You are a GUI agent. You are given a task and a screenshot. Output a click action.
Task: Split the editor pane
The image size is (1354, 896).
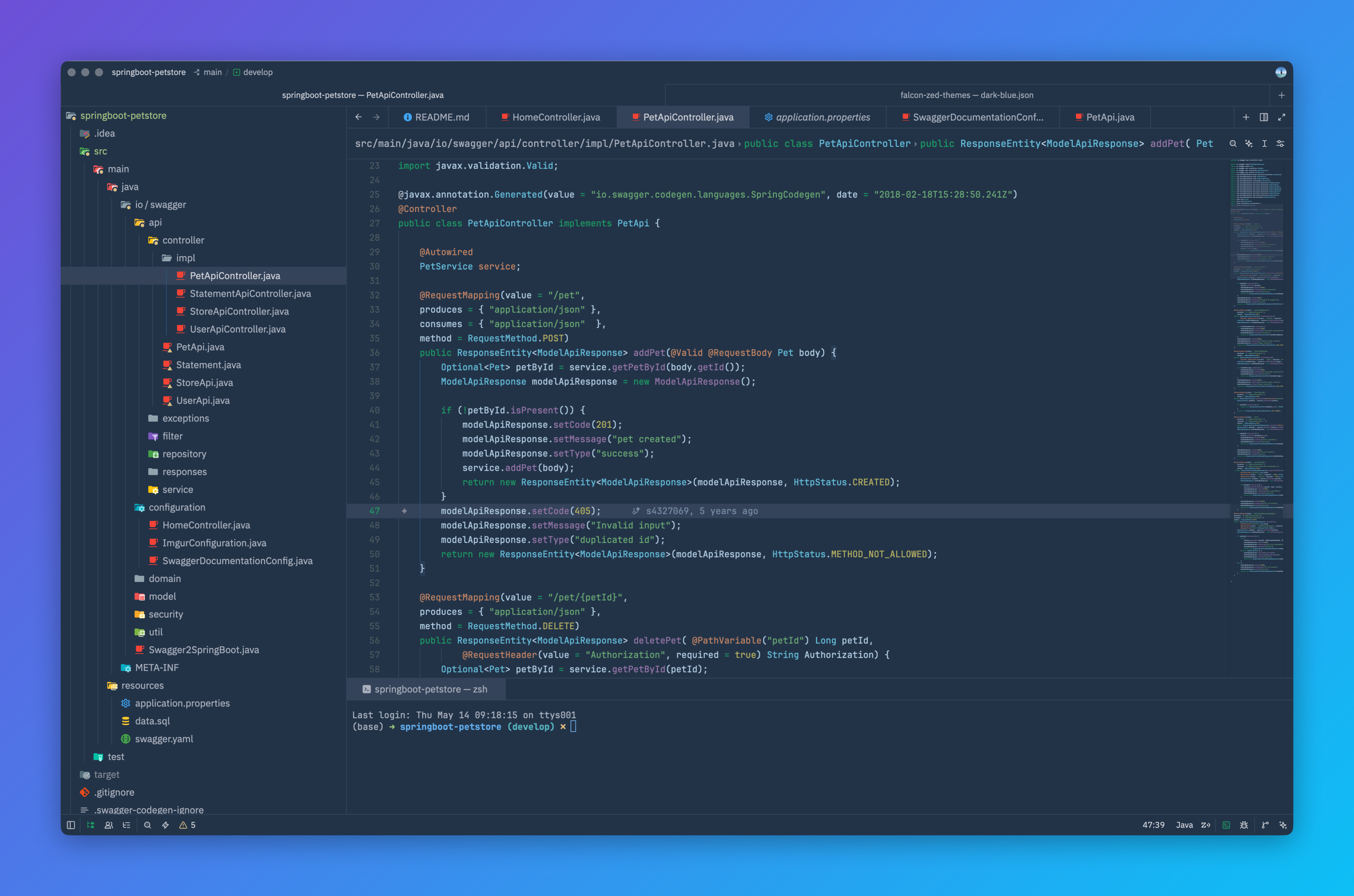1264,117
